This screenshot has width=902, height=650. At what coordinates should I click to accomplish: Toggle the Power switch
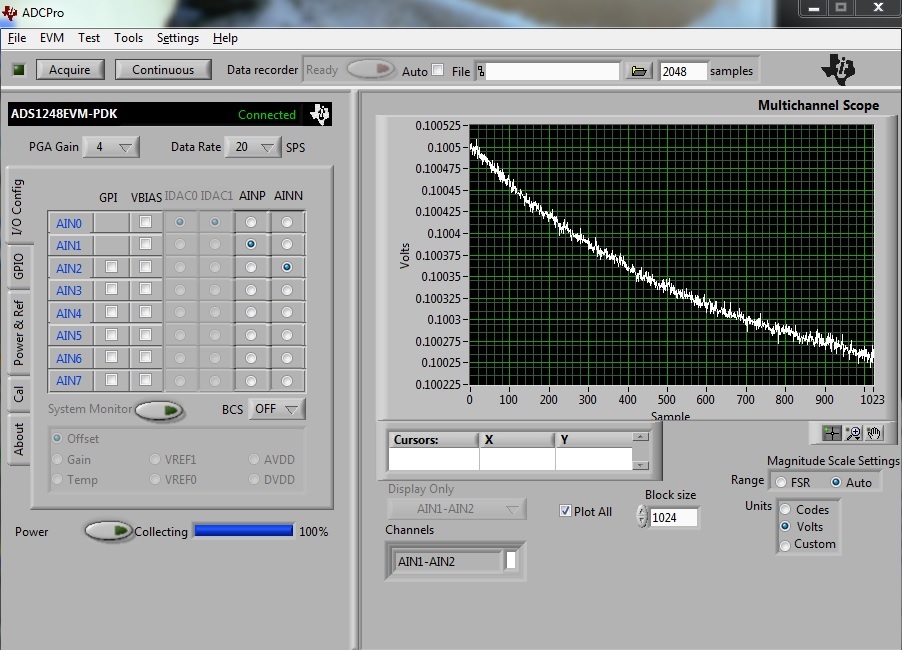point(108,530)
